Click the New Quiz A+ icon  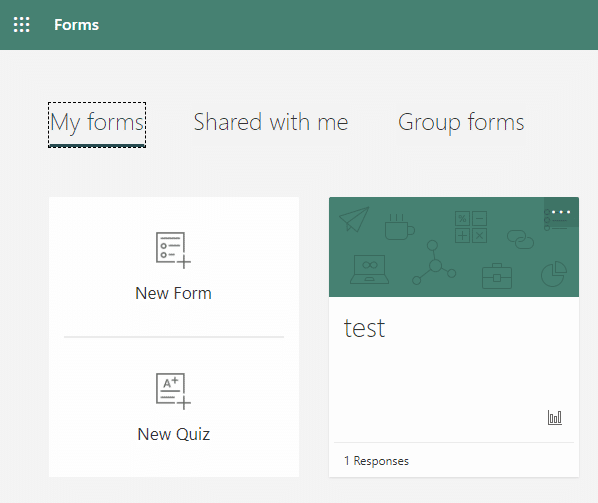point(173,391)
